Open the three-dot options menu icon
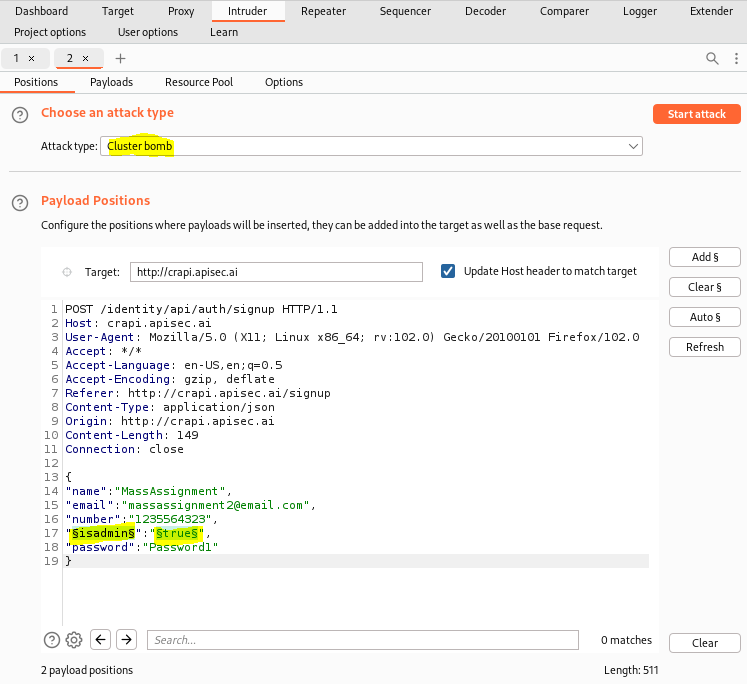 click(x=735, y=59)
